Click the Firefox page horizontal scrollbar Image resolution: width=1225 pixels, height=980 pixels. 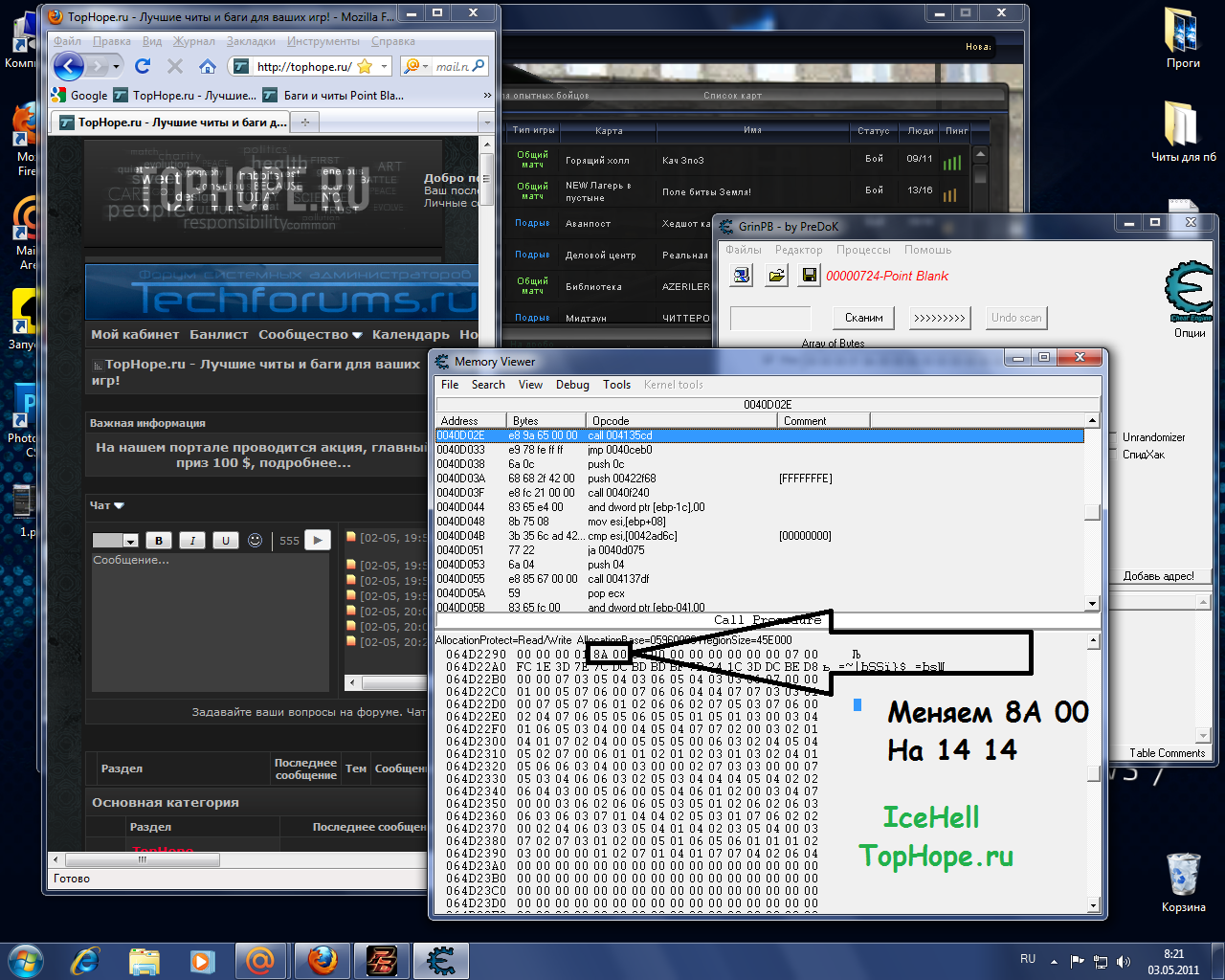point(238,859)
